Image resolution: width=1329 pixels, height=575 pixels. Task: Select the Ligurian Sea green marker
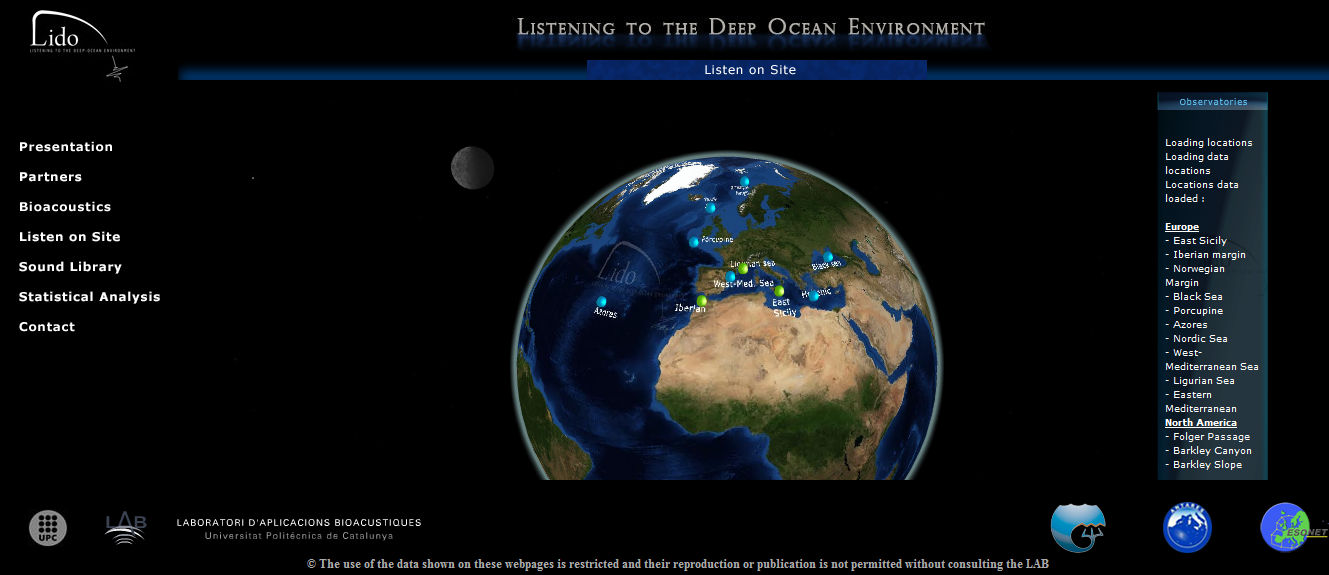[743, 268]
